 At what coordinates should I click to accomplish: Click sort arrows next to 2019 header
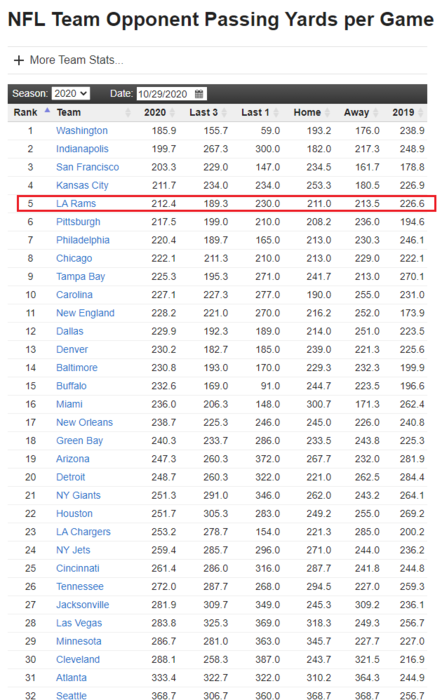coord(420,112)
